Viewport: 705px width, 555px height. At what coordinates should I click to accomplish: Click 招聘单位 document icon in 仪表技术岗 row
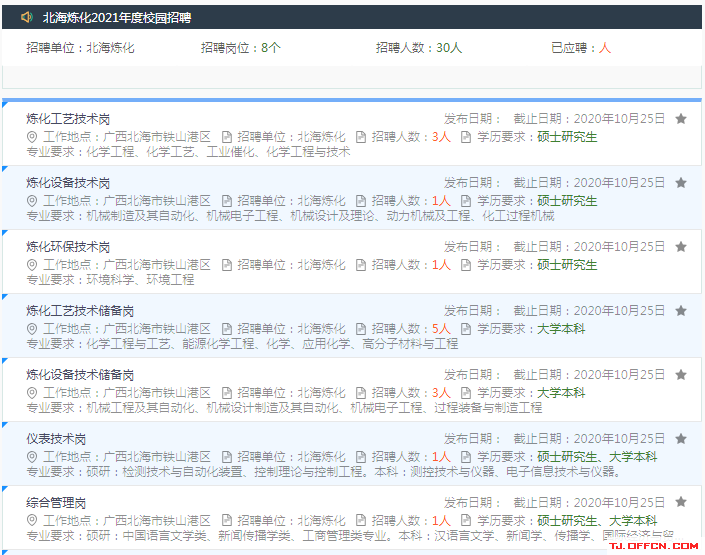(x=227, y=457)
